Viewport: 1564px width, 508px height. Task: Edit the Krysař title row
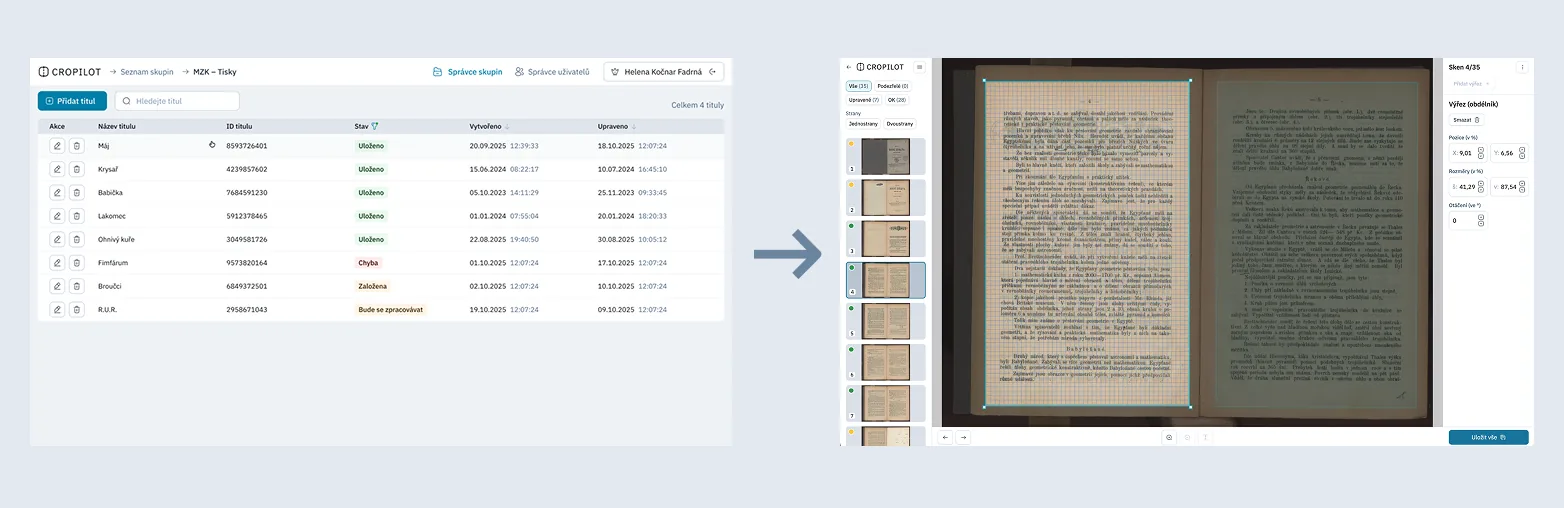(57, 169)
